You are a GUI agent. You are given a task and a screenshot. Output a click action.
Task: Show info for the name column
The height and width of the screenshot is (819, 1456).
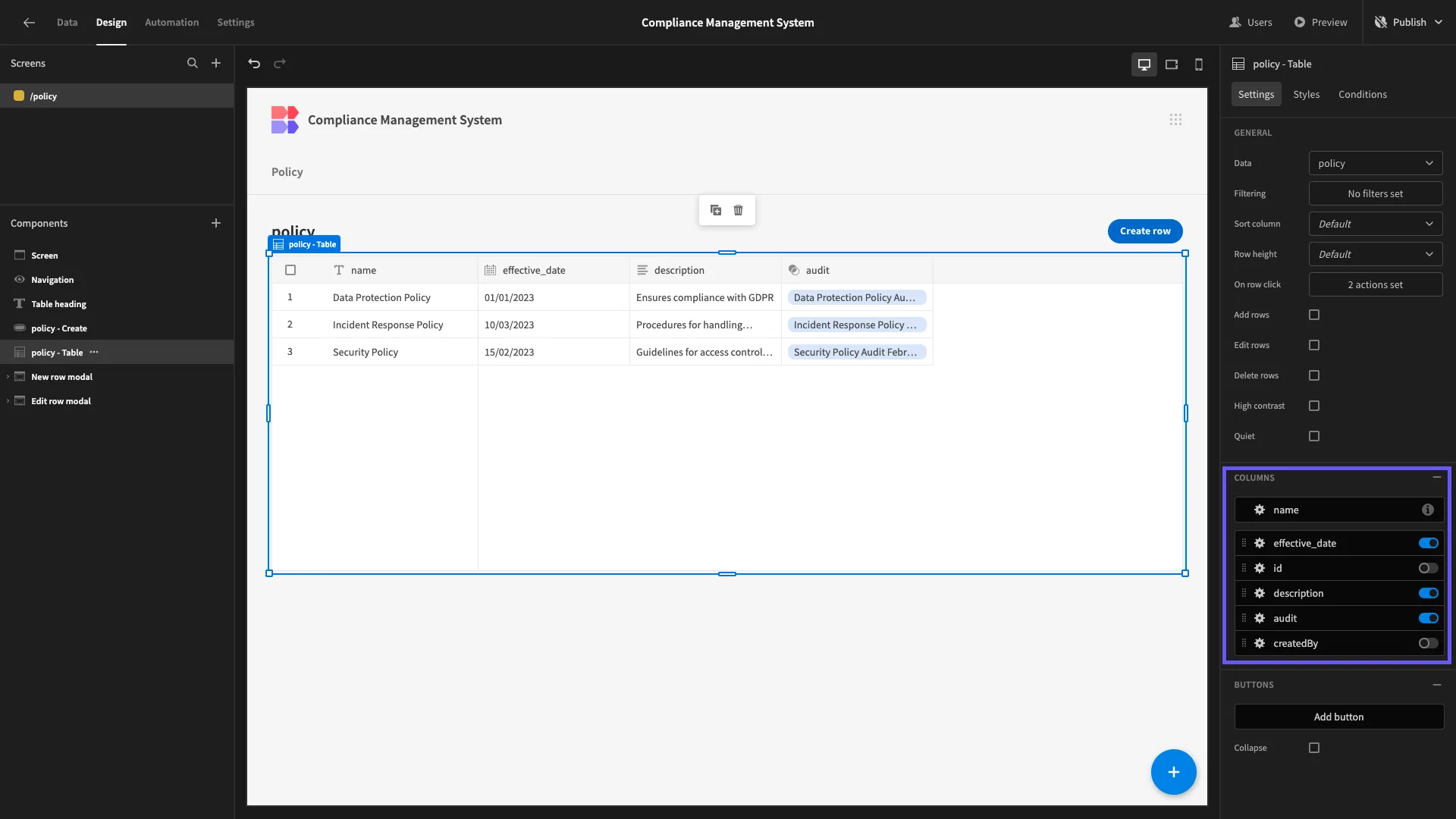tap(1428, 510)
